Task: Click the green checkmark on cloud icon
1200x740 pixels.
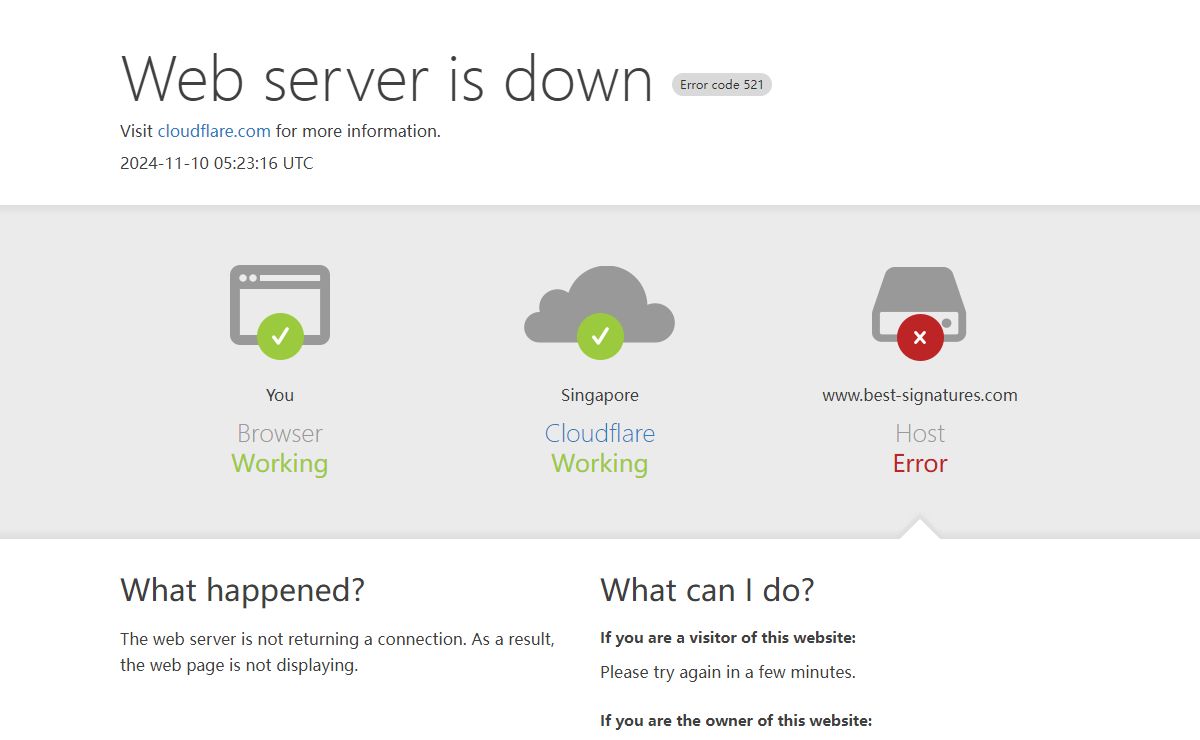Action: pyautogui.click(x=600, y=336)
